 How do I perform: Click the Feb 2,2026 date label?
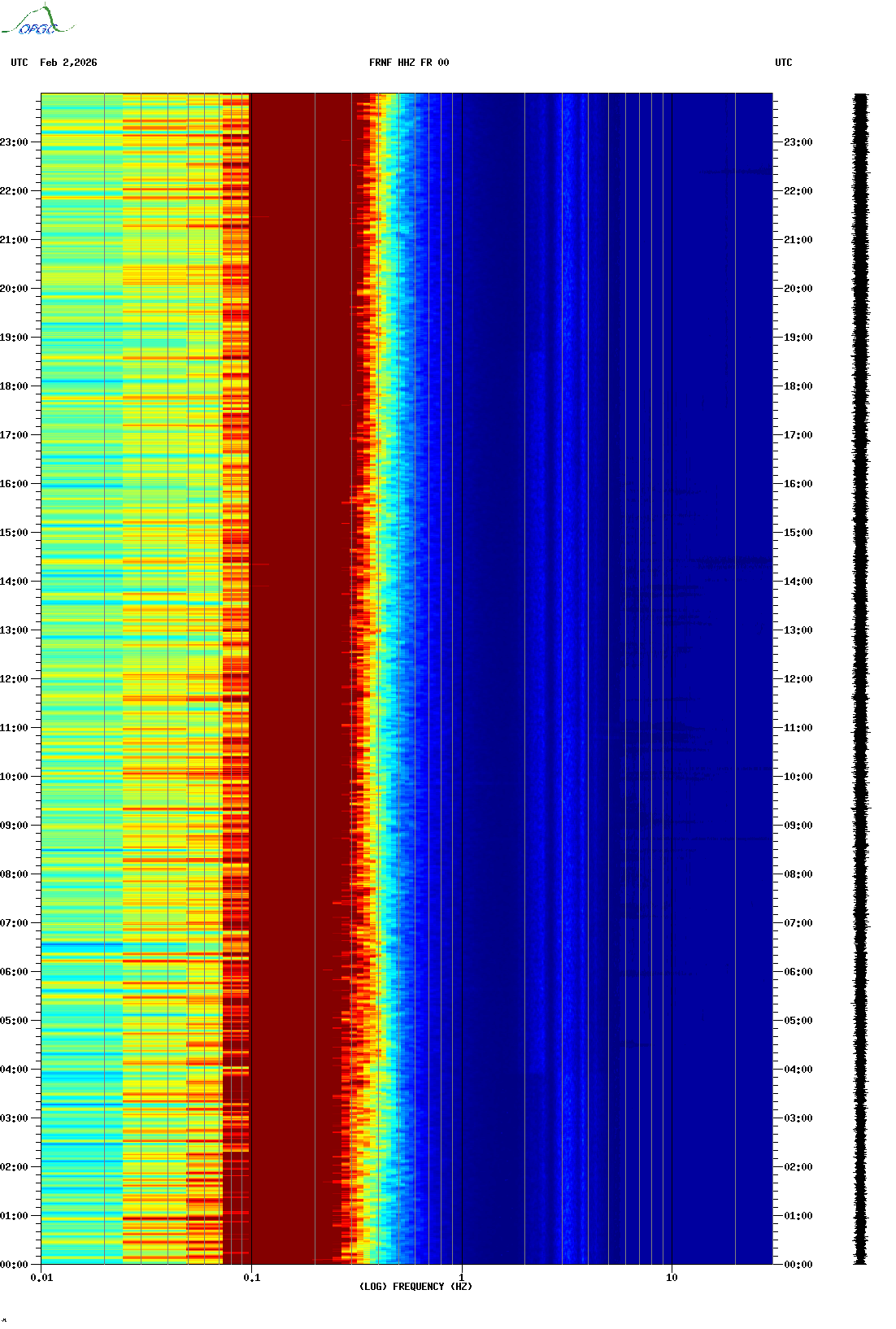pyautogui.click(x=68, y=63)
